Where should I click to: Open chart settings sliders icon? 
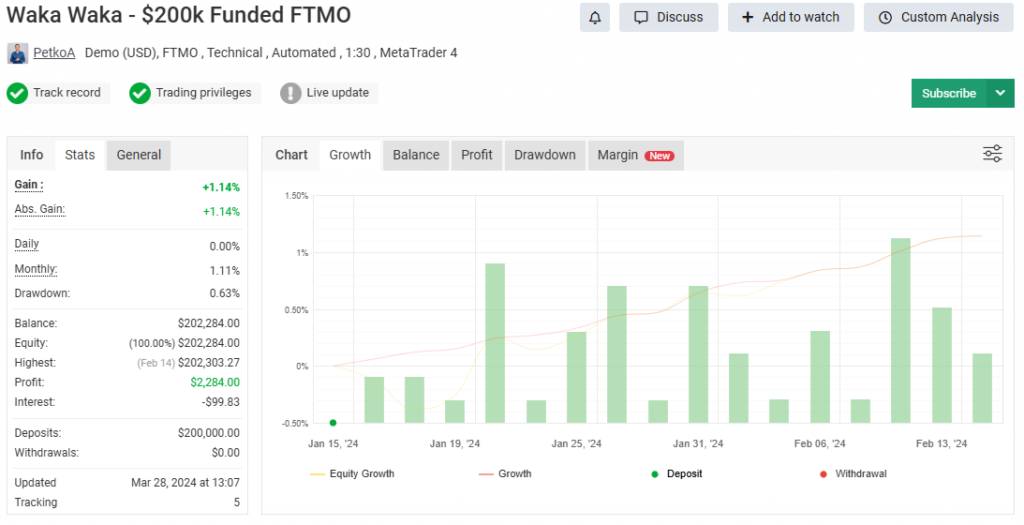pyautogui.click(x=992, y=153)
